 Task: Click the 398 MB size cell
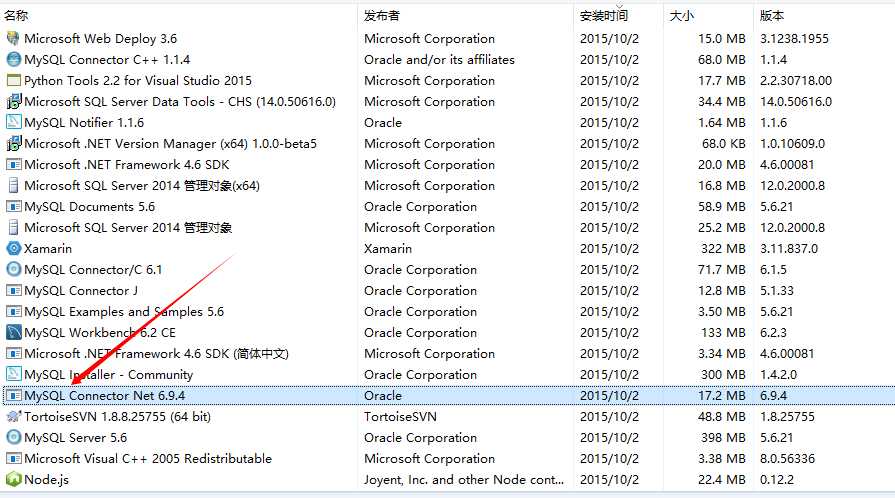[723, 437]
